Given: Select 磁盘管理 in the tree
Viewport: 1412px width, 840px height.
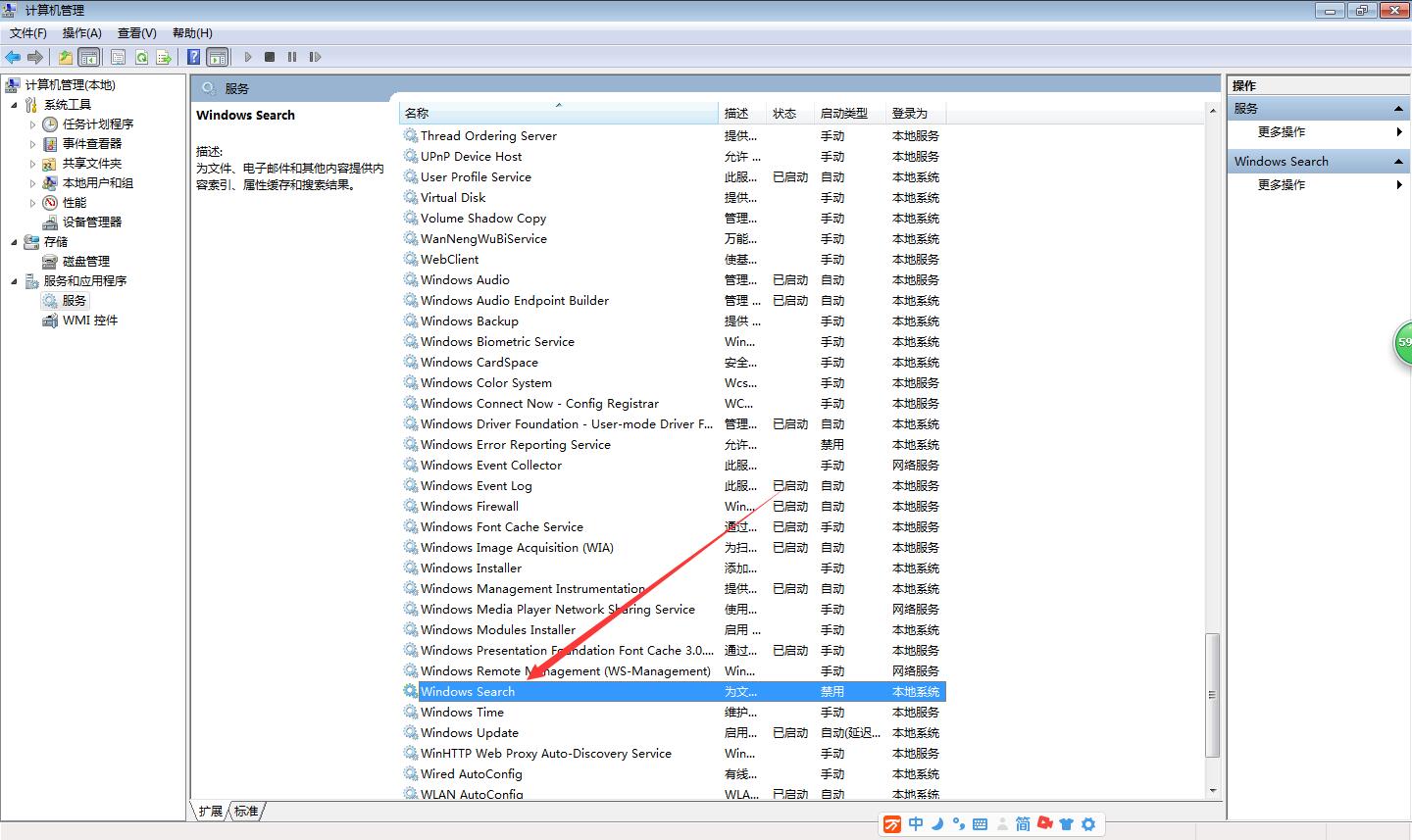Looking at the screenshot, I should 86,262.
